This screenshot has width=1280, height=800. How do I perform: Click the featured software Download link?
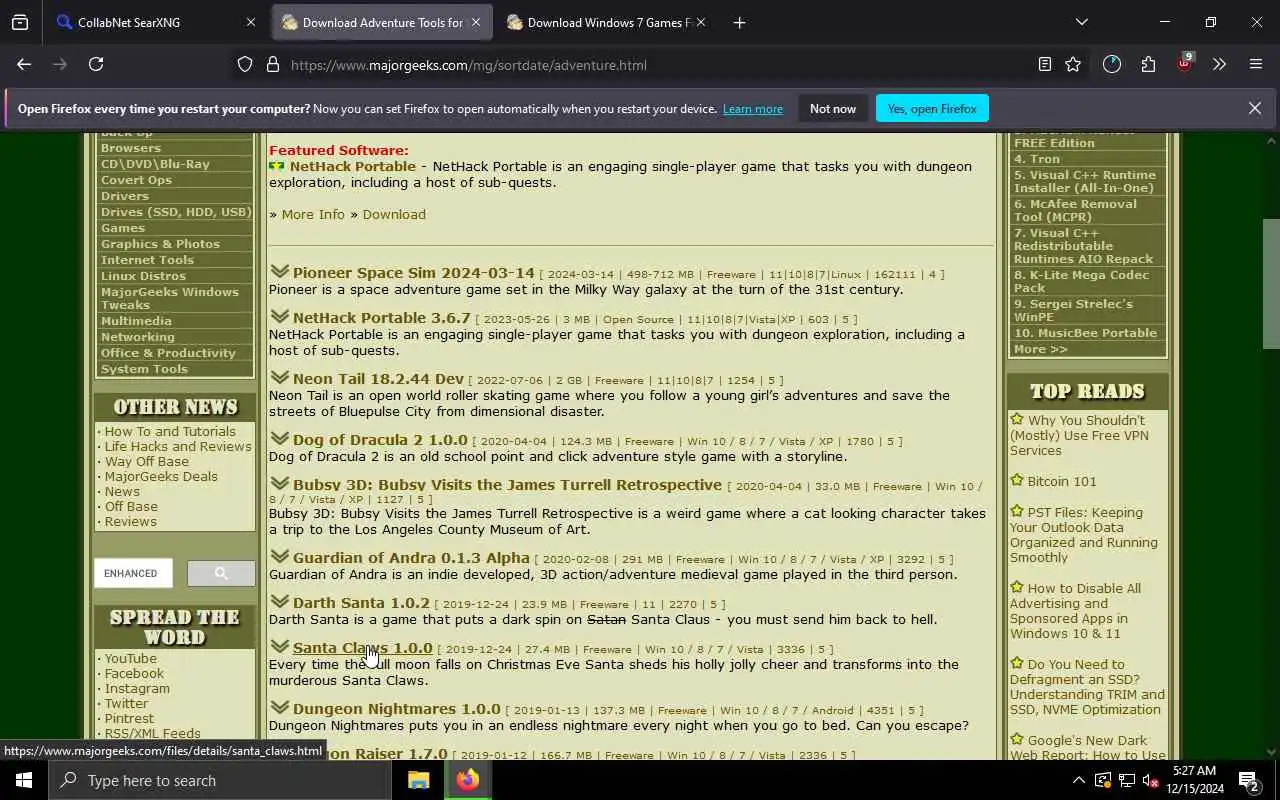394,214
